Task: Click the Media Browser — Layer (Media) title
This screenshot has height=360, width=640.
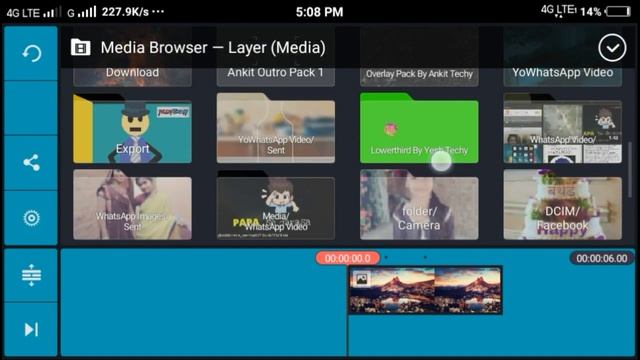Action: click(213, 48)
